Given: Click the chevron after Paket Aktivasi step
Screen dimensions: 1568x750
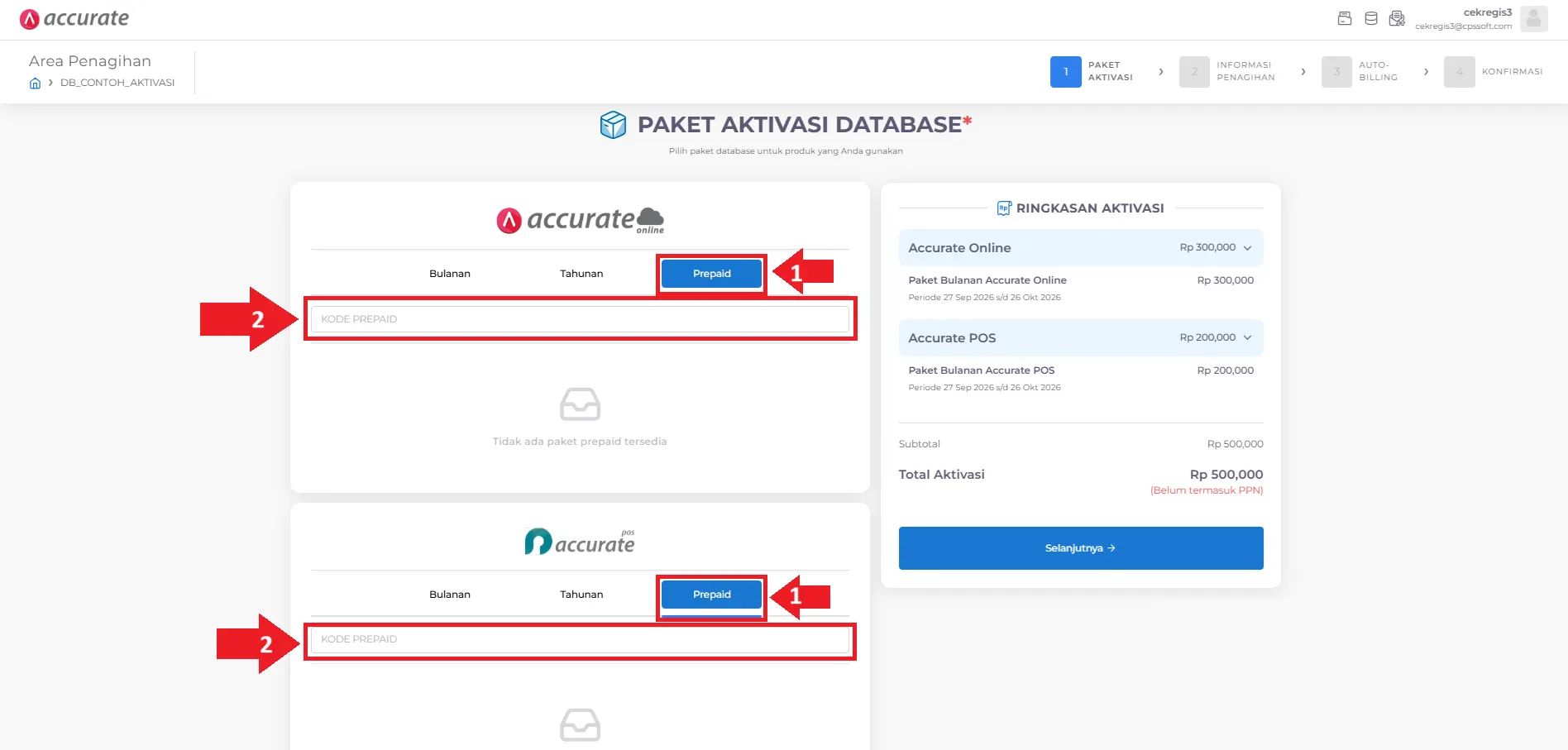Looking at the screenshot, I should click(1161, 72).
